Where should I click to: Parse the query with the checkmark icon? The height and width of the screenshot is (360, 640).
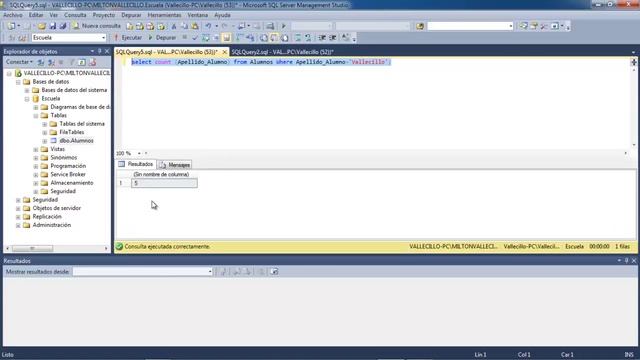195,38
